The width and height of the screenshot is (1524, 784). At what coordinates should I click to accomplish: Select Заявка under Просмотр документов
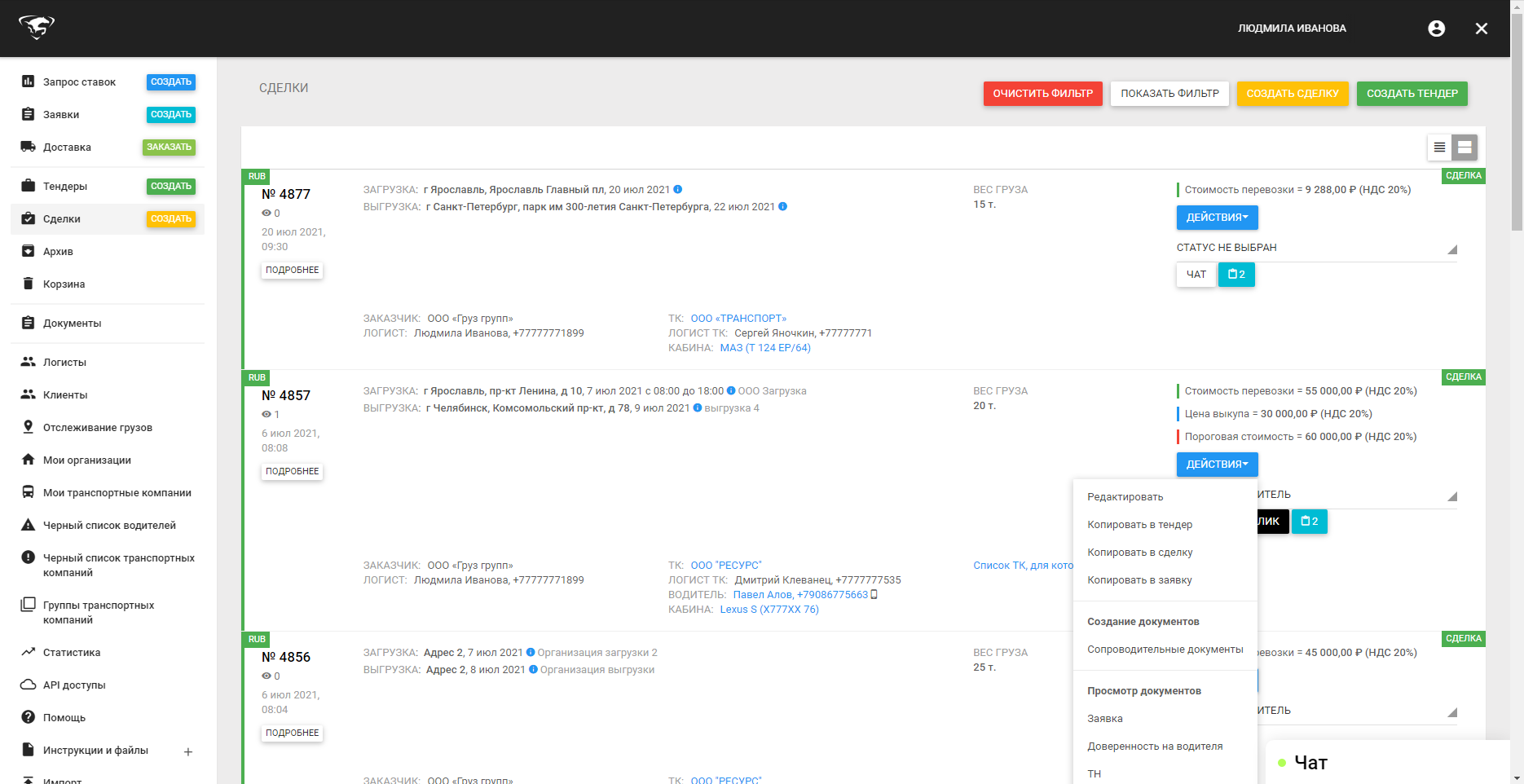pos(1165,719)
